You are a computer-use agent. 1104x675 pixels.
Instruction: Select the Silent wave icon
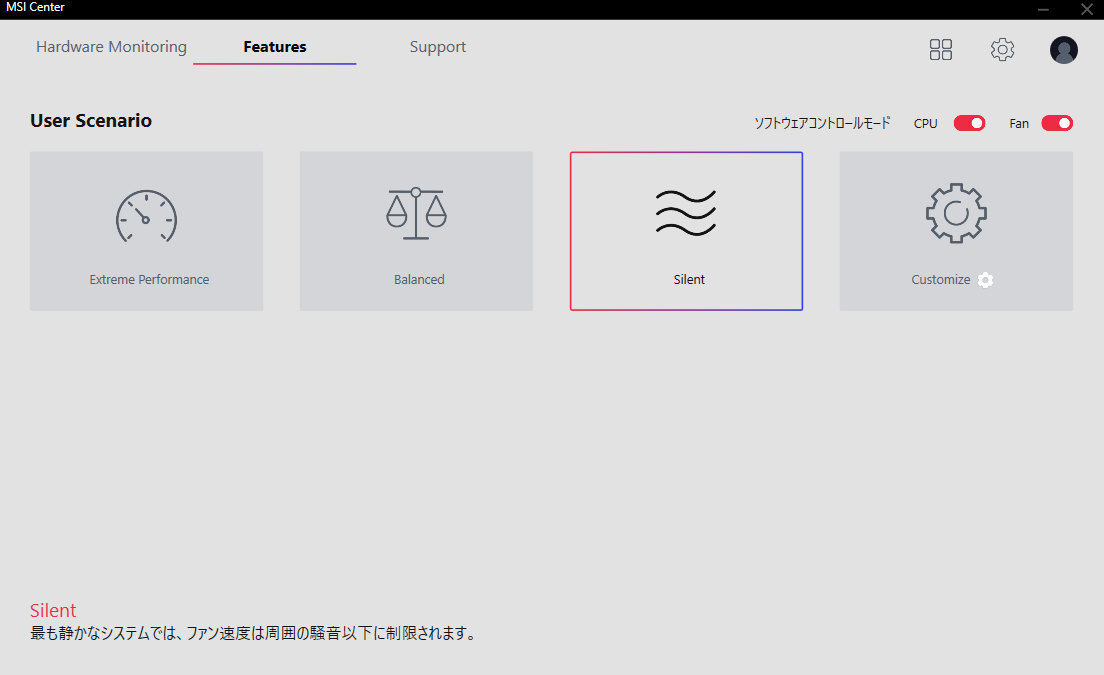click(x=688, y=211)
